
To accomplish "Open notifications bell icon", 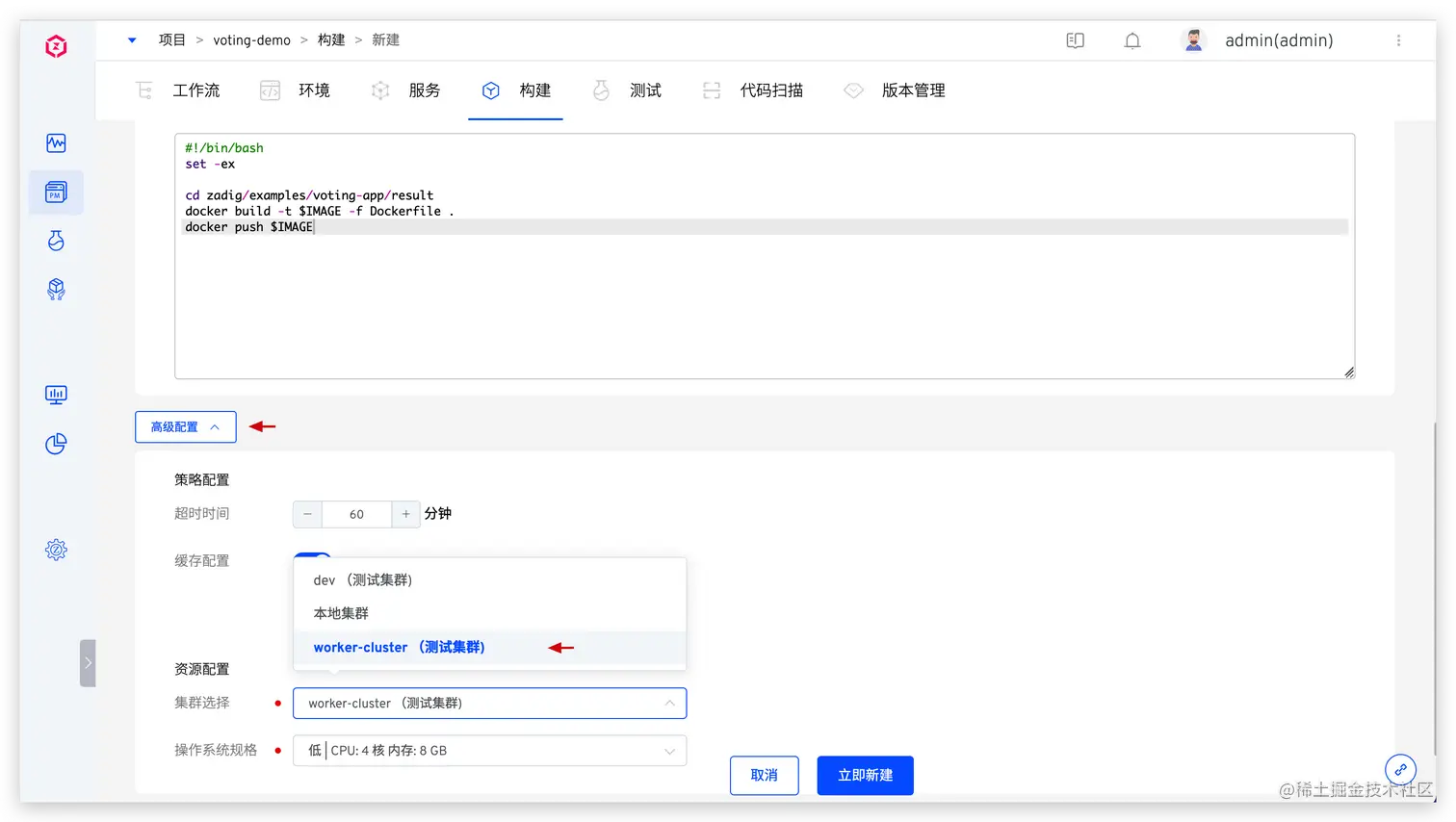I will [x=1132, y=40].
